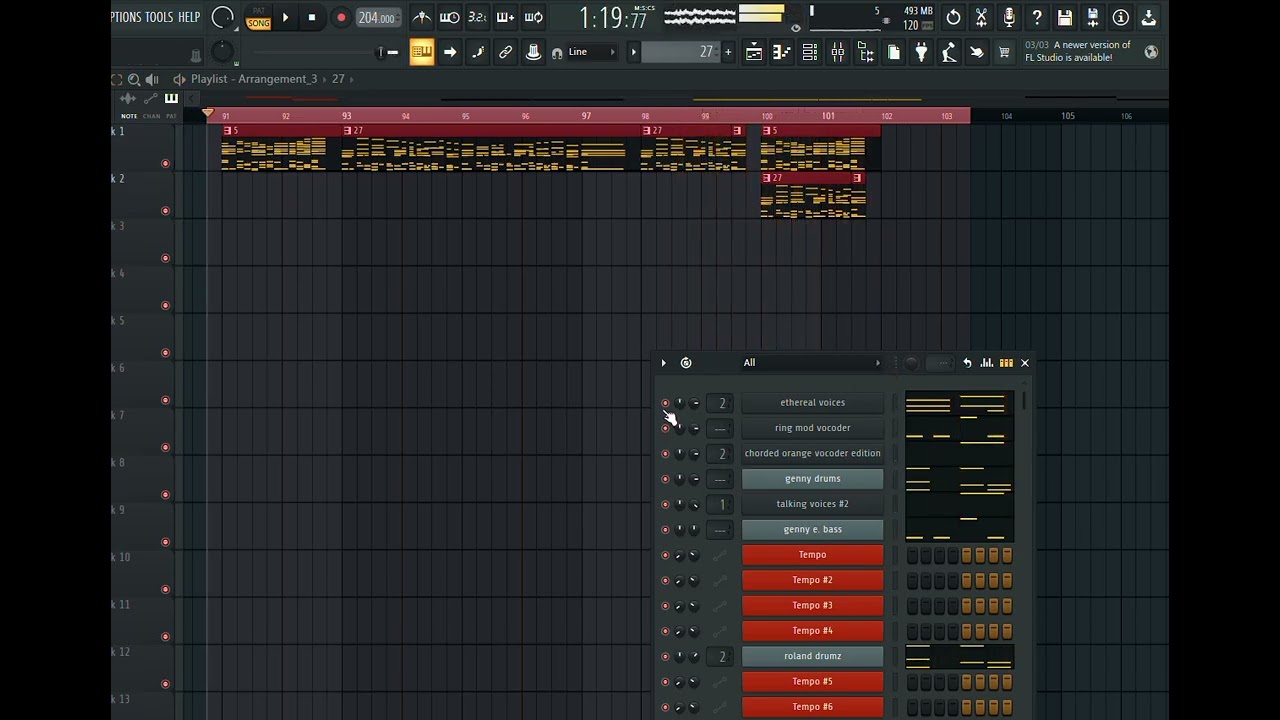Select the genny e. bass channel
The width and height of the screenshot is (1280, 720).
pos(813,529)
